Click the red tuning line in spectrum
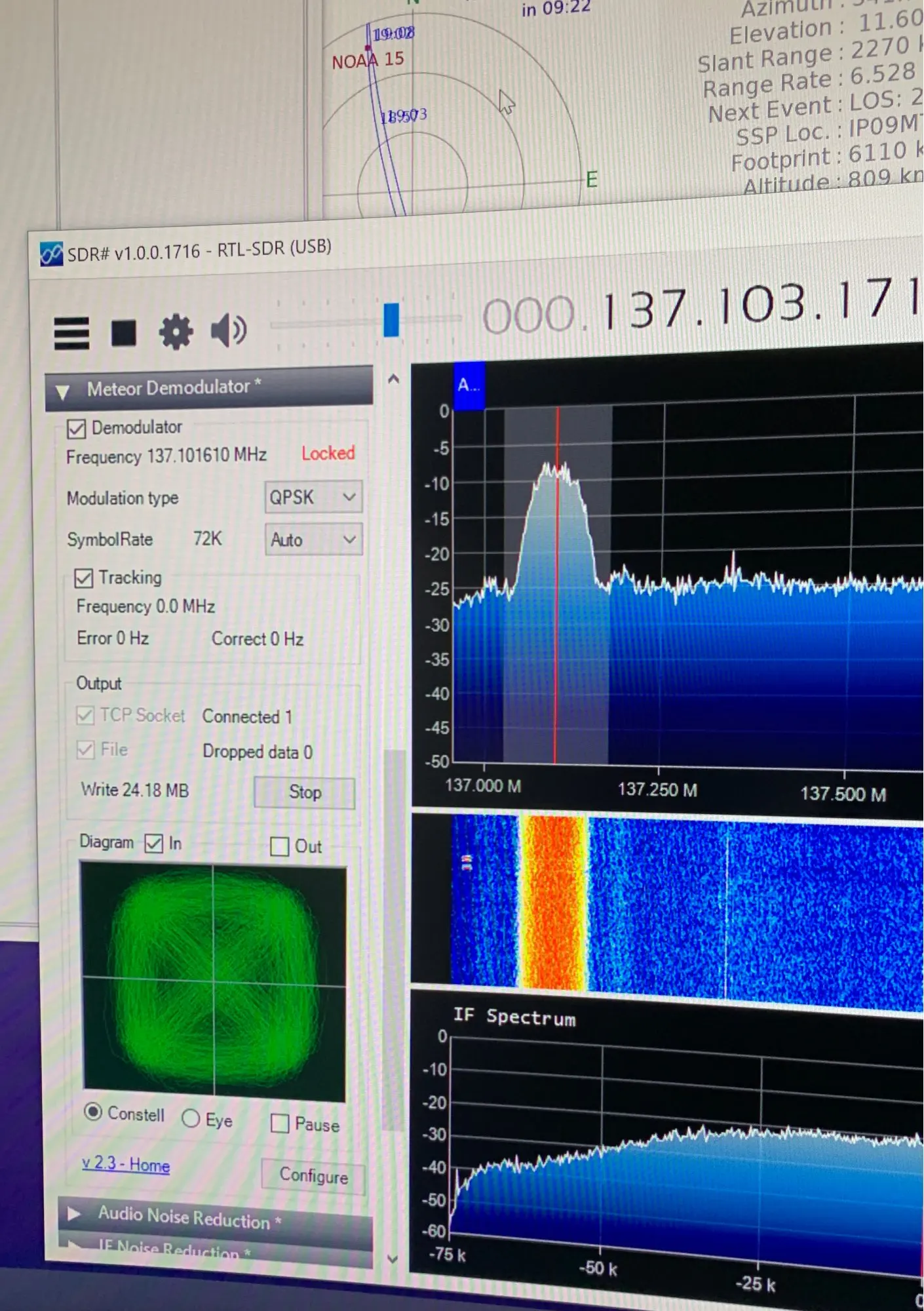 pos(557,585)
